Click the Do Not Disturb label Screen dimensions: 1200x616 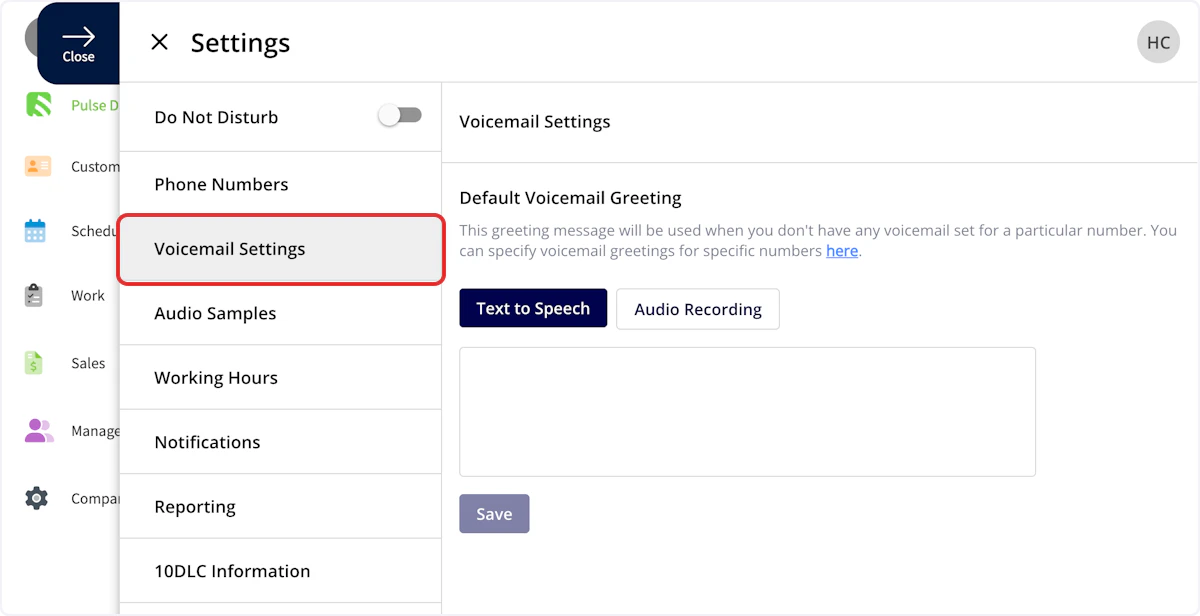click(x=216, y=117)
